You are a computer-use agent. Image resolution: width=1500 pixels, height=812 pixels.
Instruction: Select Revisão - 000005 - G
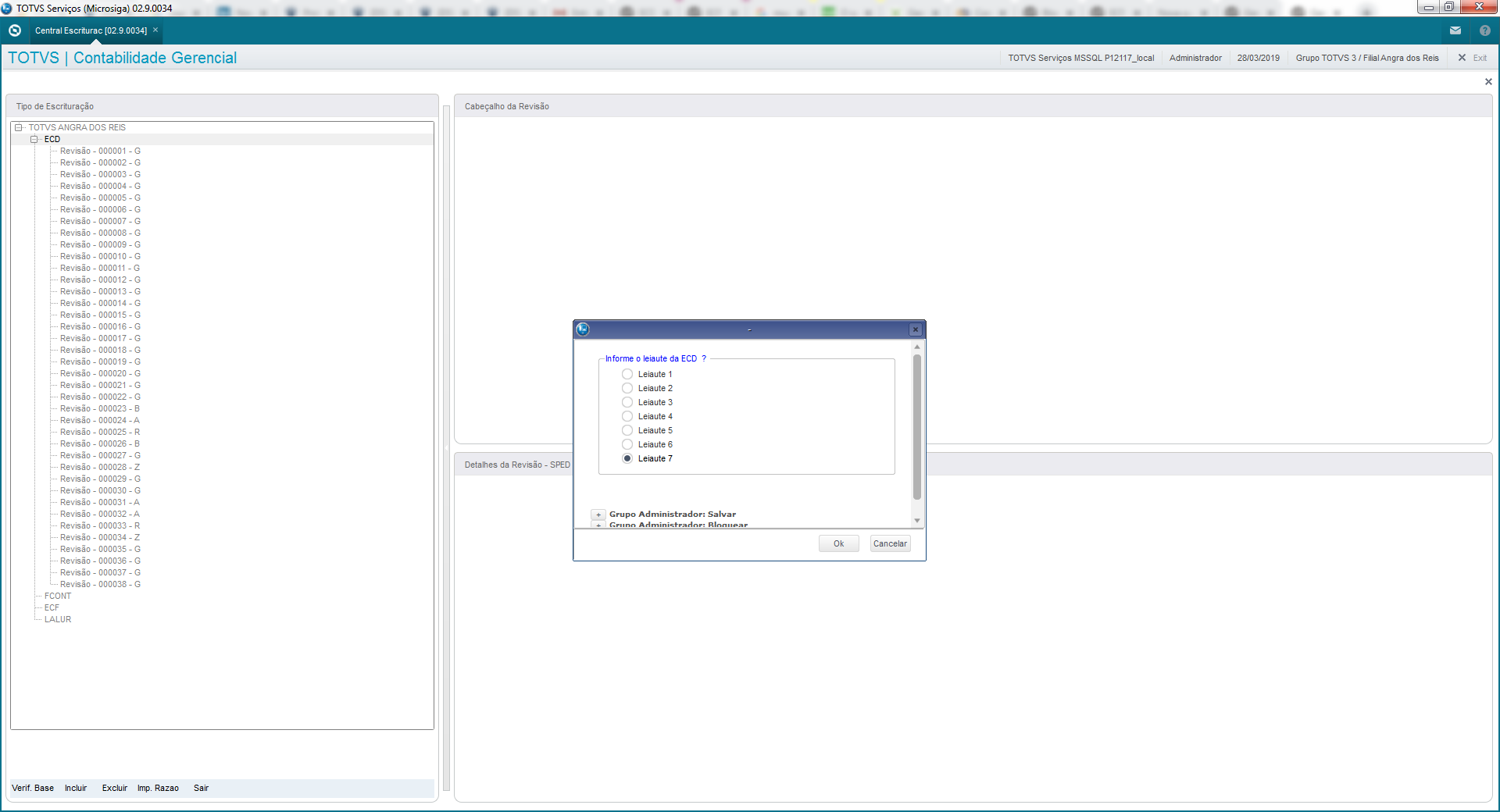100,198
